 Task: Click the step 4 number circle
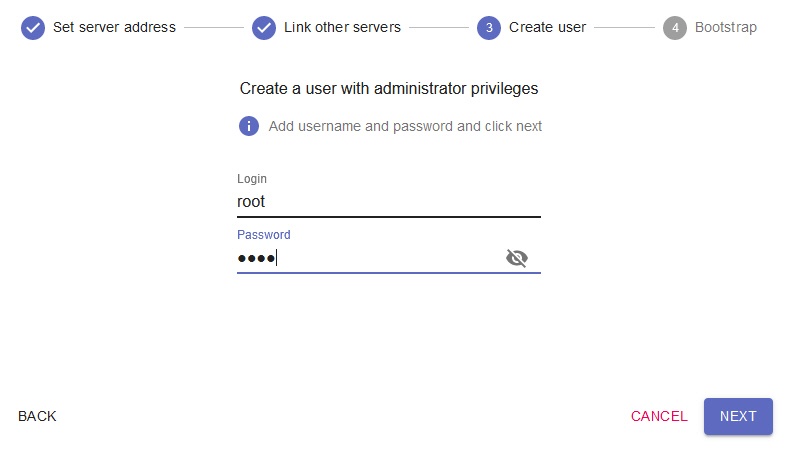(x=675, y=27)
